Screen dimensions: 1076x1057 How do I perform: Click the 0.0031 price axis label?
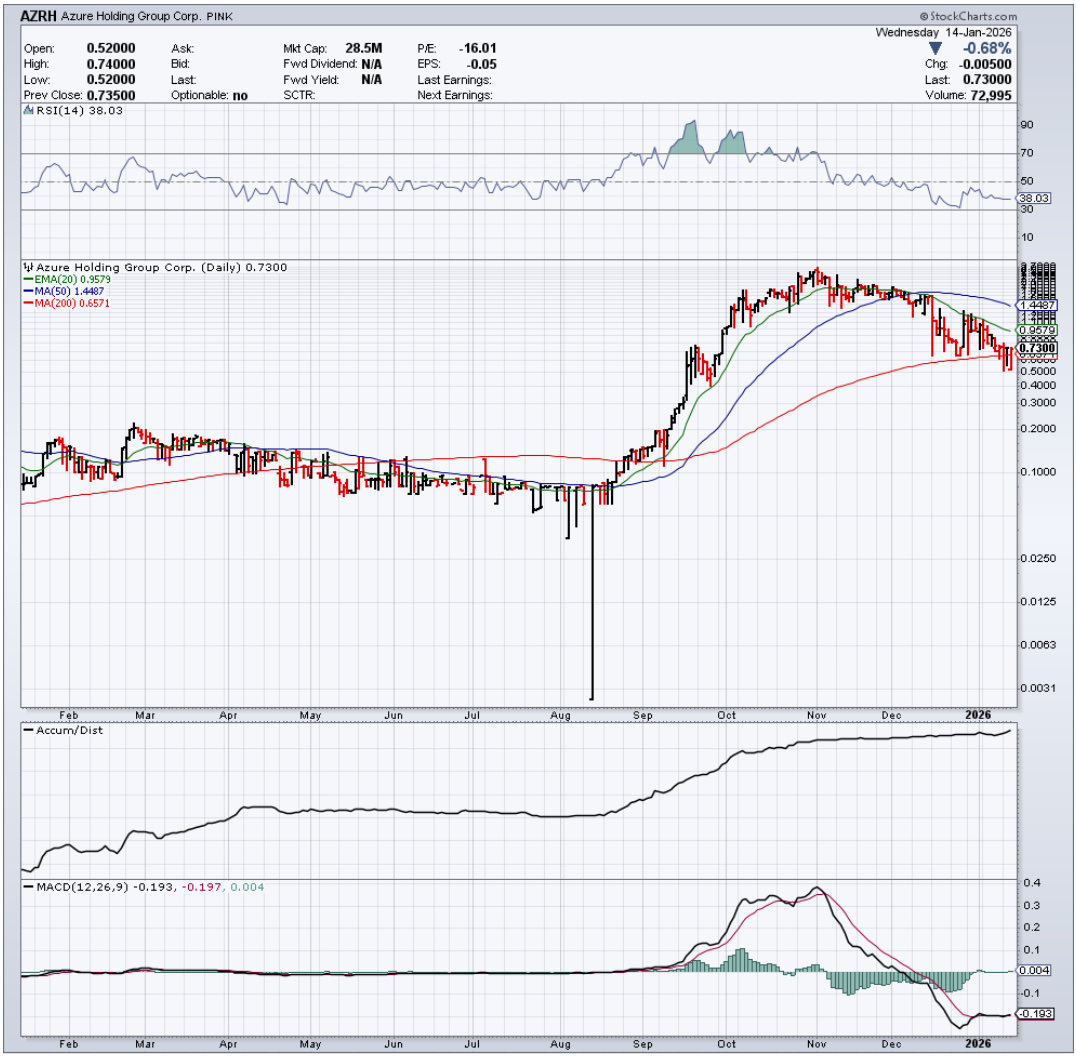coord(1038,688)
